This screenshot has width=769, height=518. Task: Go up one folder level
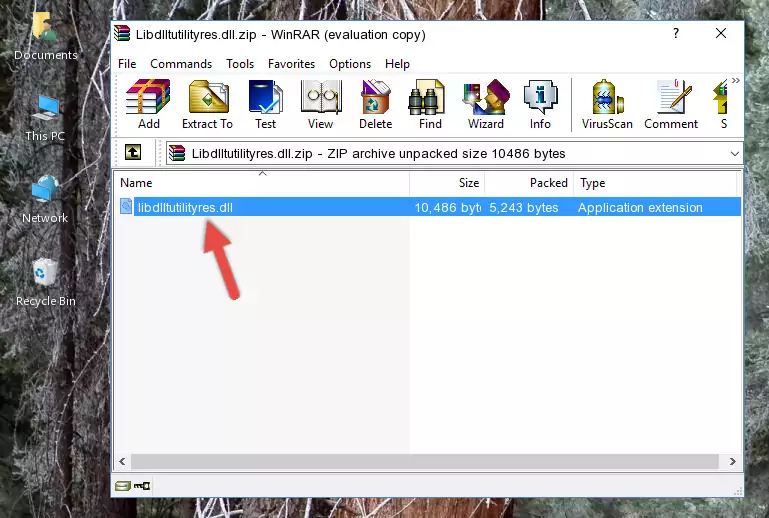133,153
